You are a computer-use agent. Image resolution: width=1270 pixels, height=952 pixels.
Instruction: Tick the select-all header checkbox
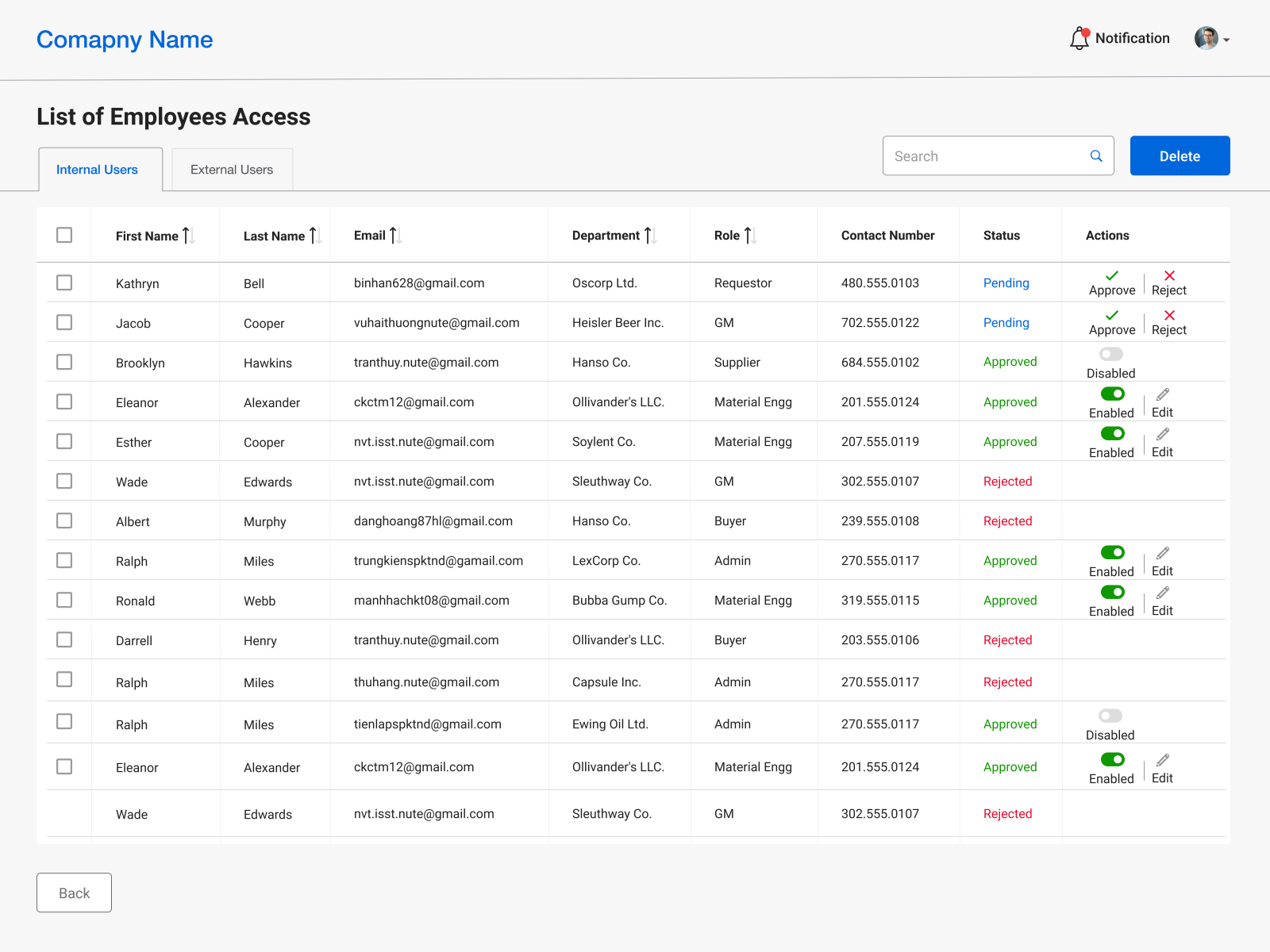point(64,235)
